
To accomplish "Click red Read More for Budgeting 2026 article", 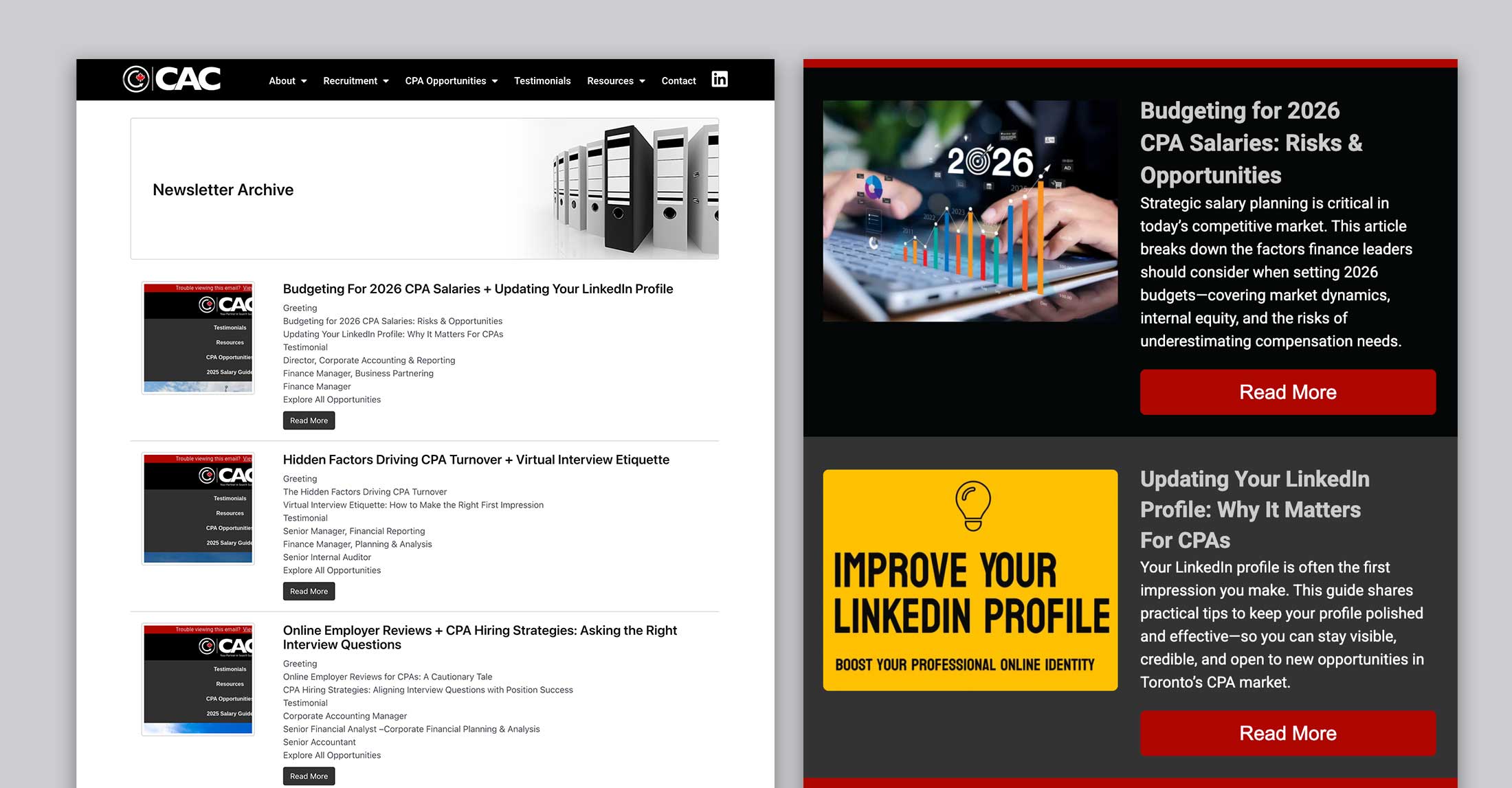I will (1287, 392).
